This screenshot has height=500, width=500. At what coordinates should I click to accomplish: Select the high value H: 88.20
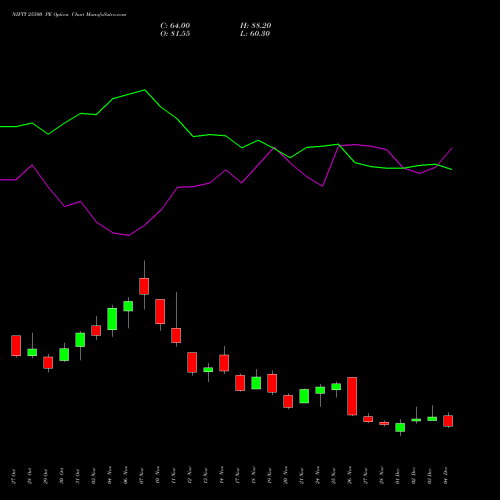click(x=255, y=26)
